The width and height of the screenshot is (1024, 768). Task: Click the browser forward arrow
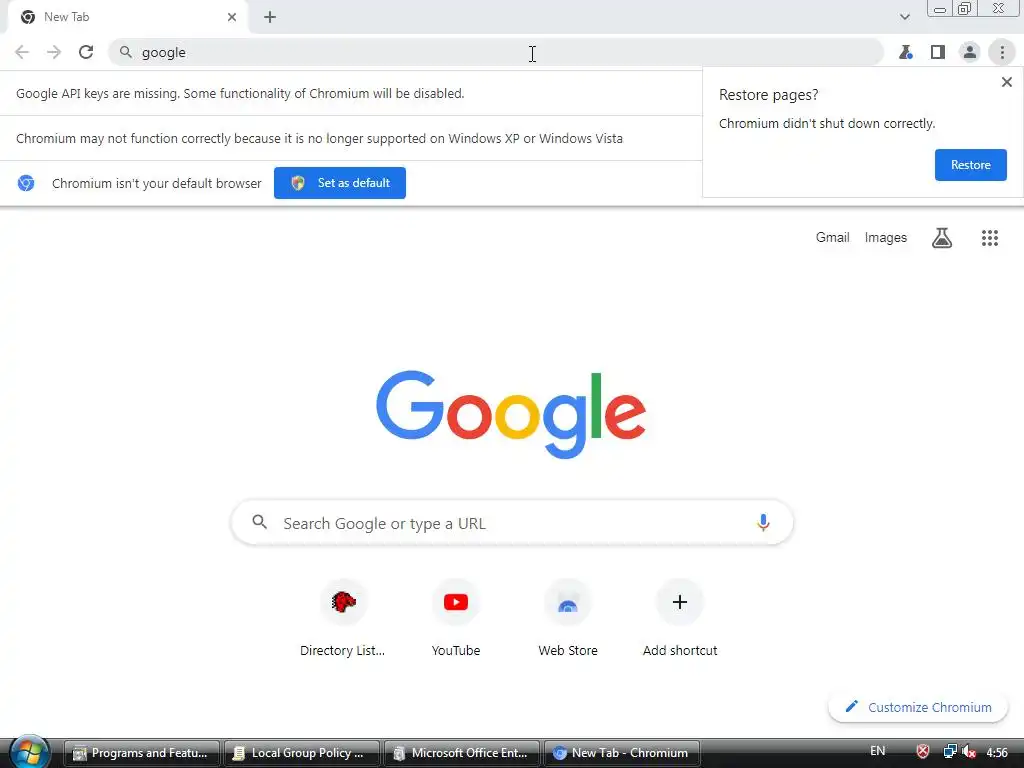54,52
